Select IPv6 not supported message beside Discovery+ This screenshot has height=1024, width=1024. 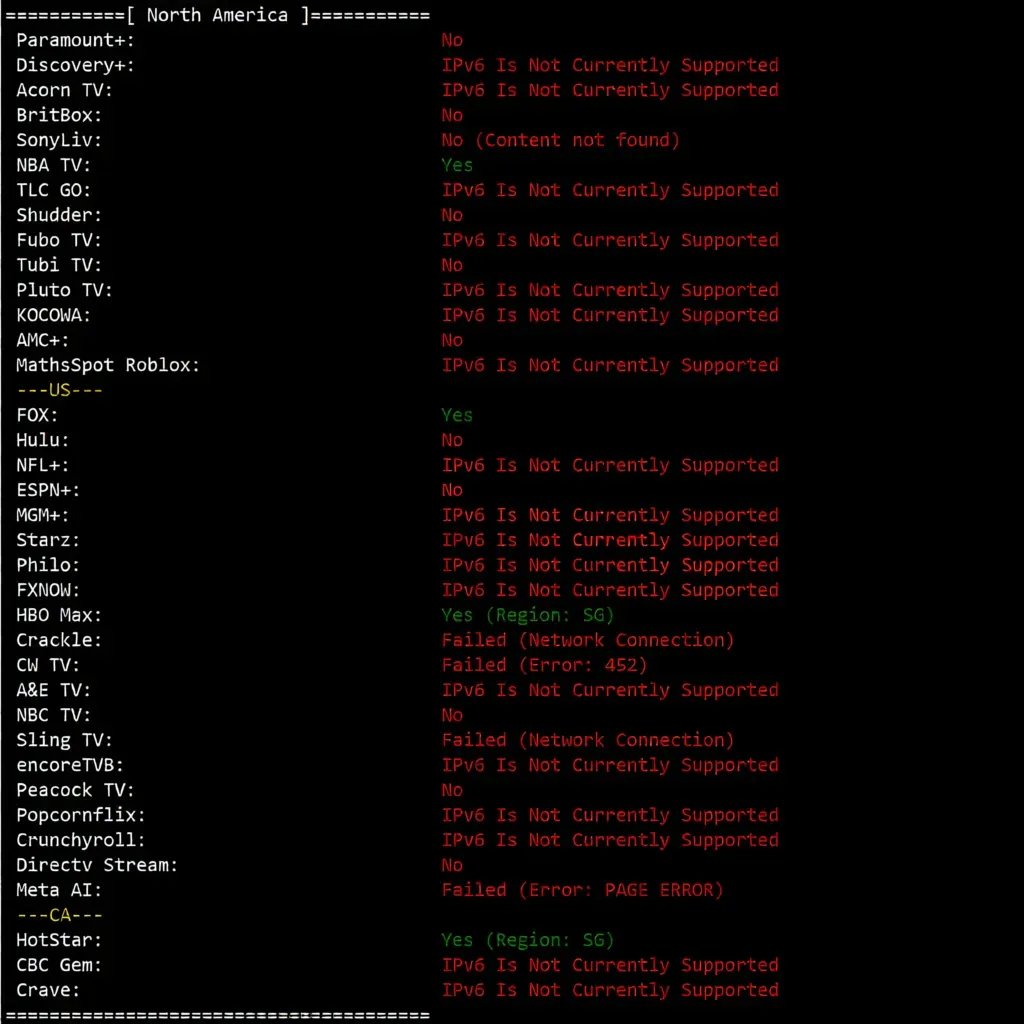610,65
